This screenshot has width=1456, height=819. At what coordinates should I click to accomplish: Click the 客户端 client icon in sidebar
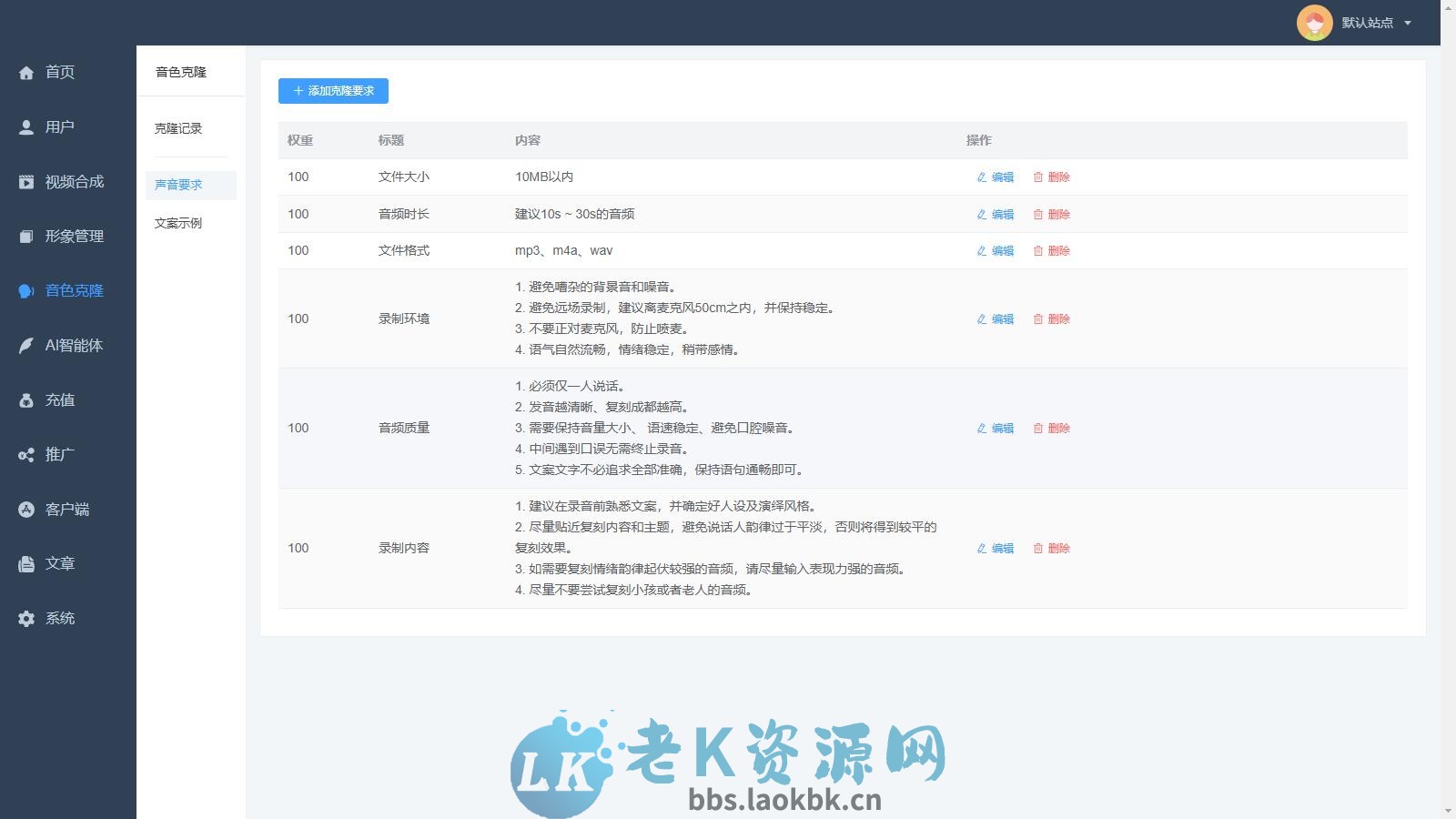pyautogui.click(x=26, y=509)
